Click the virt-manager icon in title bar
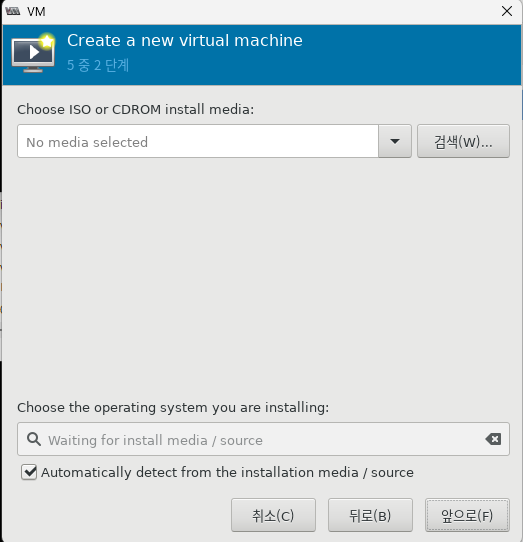This screenshot has width=523, height=542. coord(13,11)
